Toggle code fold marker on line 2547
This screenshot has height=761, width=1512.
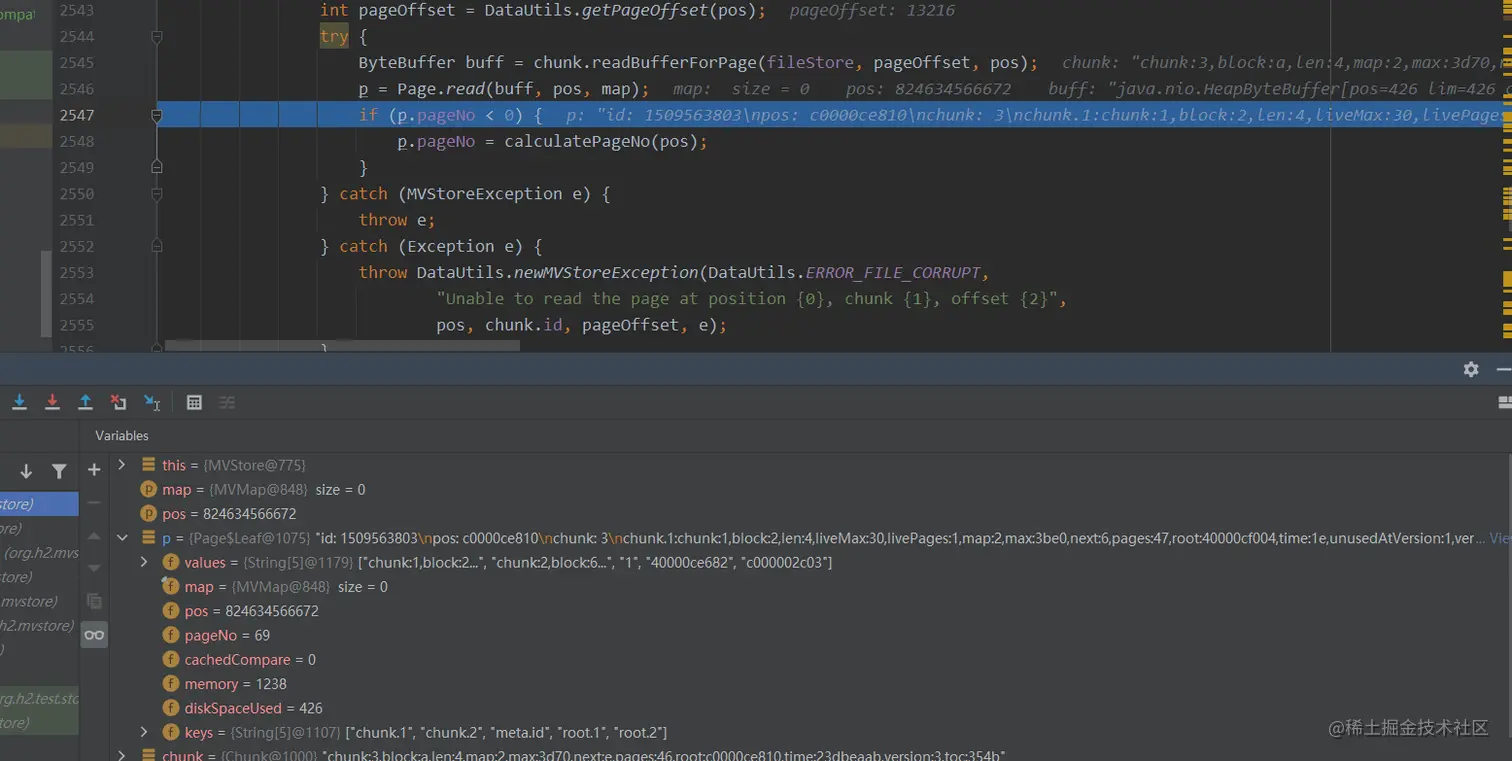coord(156,115)
